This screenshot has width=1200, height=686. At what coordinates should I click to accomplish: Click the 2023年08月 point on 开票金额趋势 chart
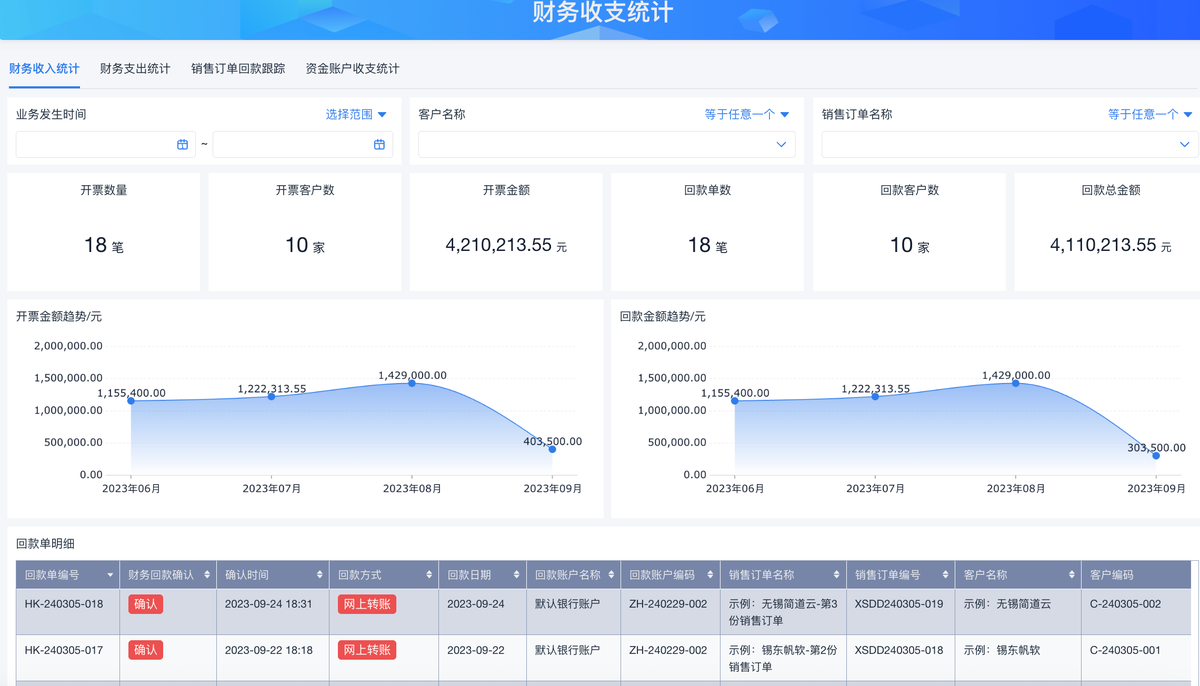[x=412, y=383]
